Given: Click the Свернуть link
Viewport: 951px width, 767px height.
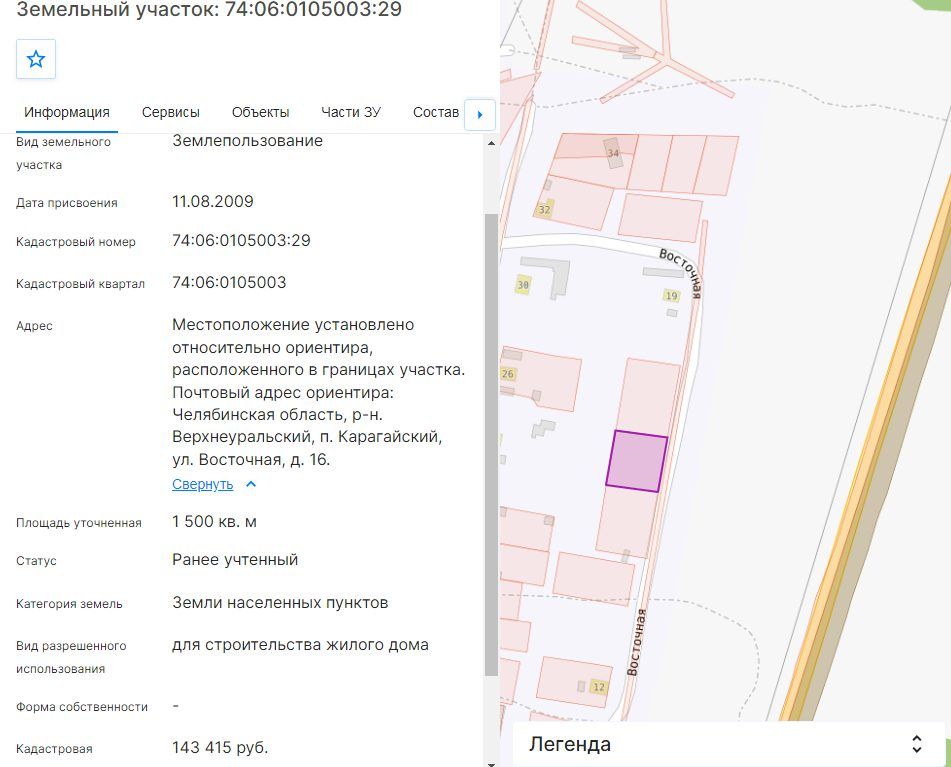Looking at the screenshot, I should coord(203,484).
